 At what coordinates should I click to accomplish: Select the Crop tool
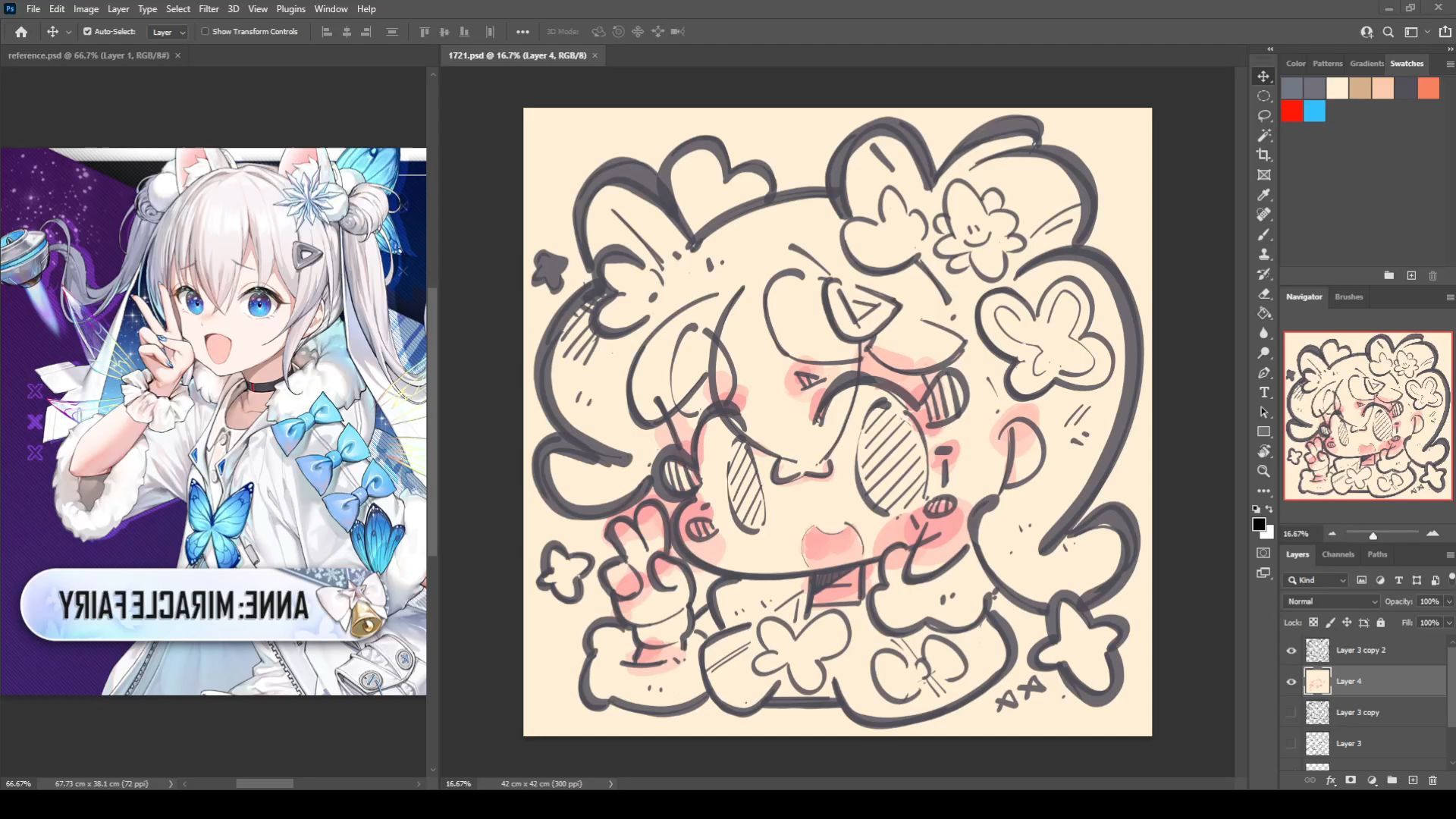tap(1263, 155)
